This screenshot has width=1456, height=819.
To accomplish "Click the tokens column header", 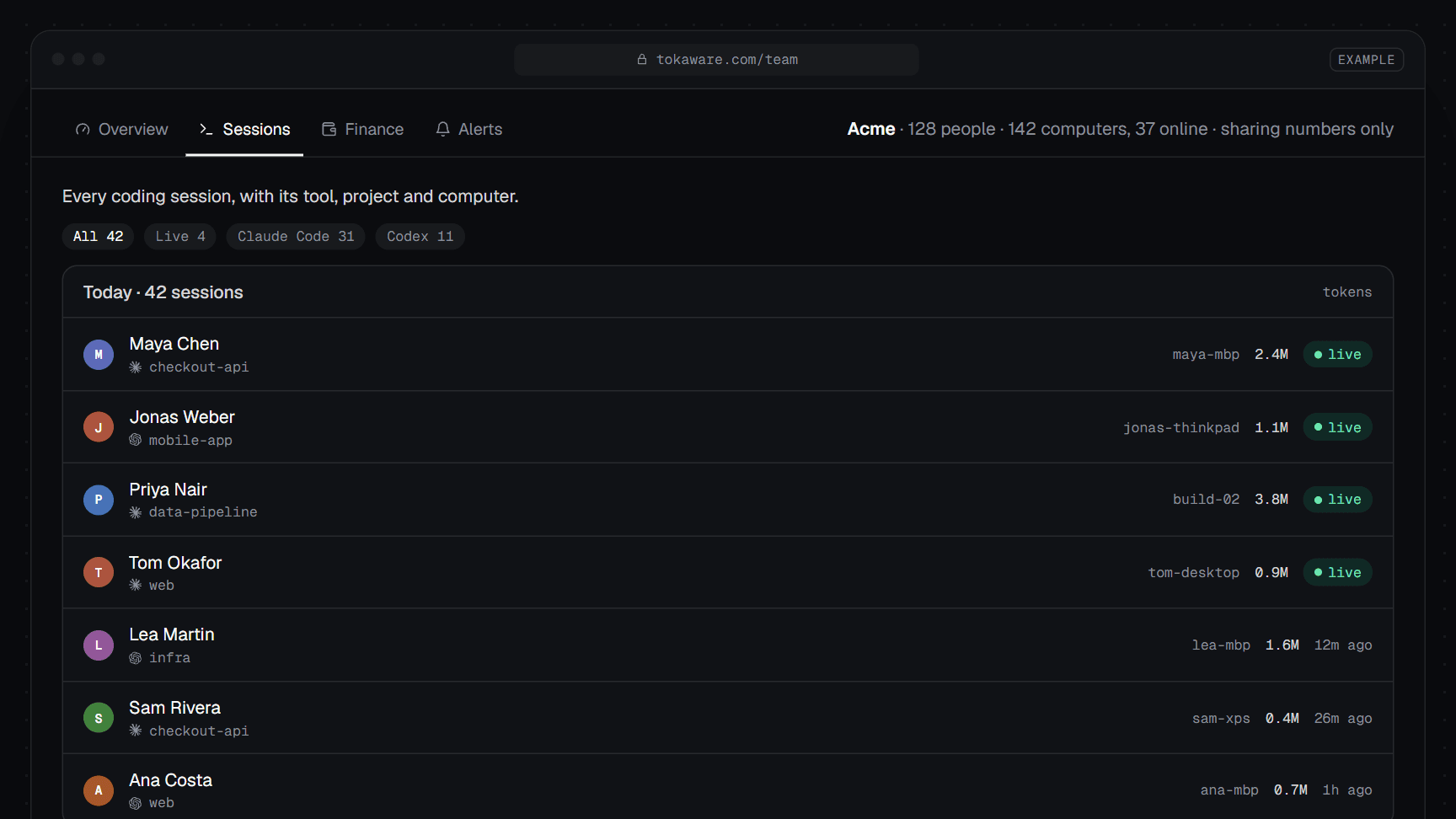I will pyautogui.click(x=1347, y=292).
